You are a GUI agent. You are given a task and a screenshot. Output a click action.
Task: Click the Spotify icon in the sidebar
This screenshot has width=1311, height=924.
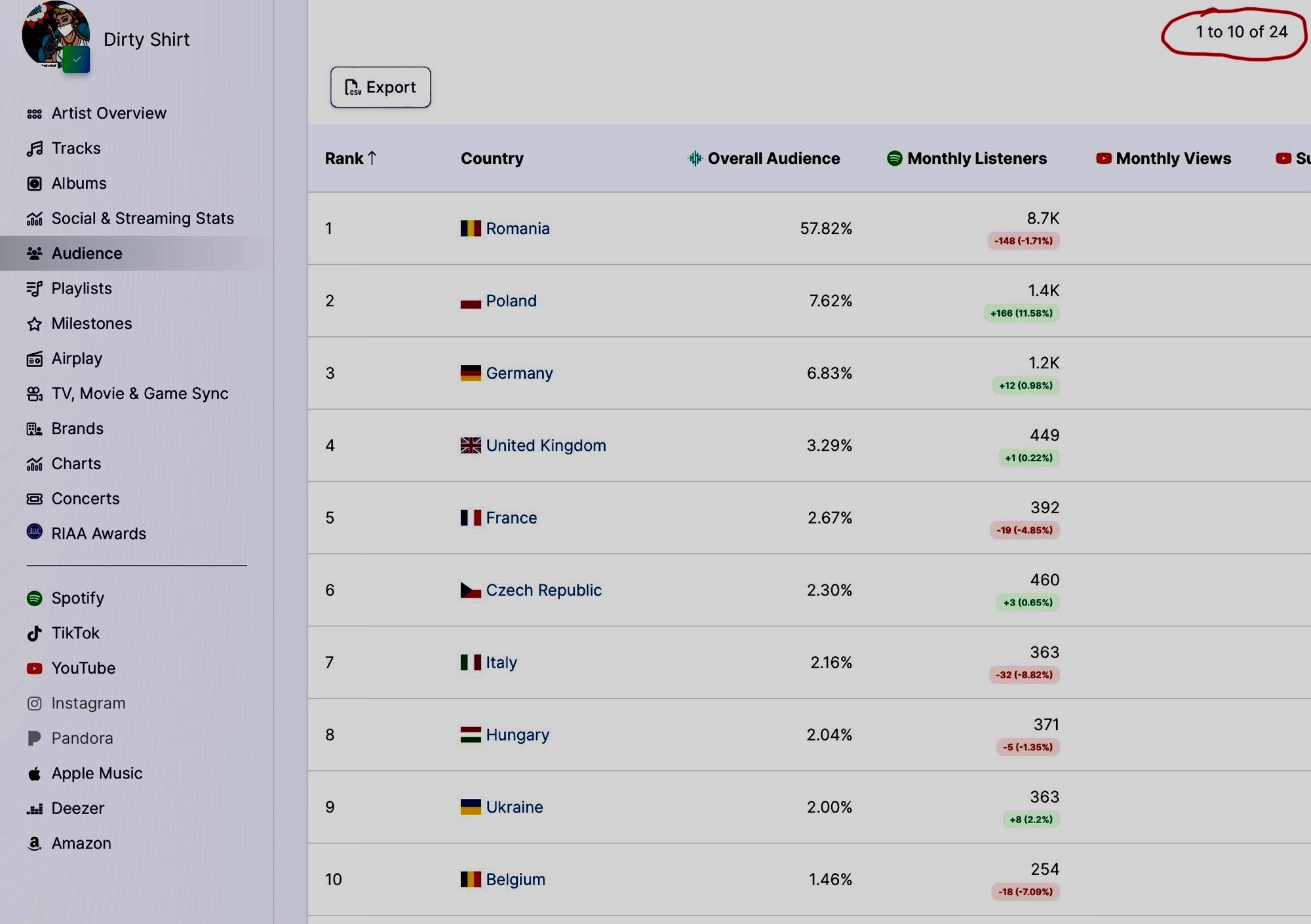(34, 598)
